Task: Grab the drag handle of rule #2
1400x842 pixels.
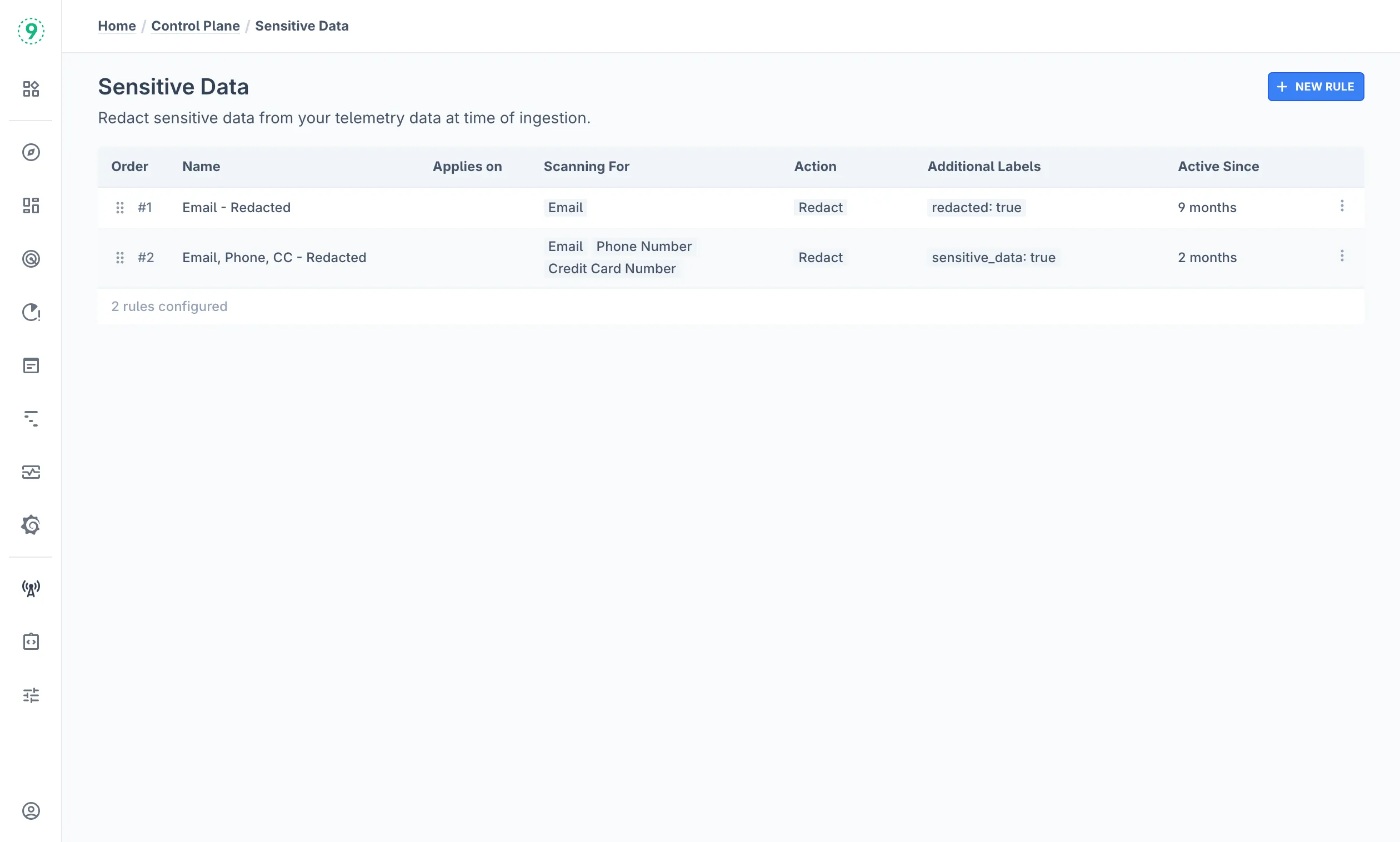Action: [x=120, y=258]
